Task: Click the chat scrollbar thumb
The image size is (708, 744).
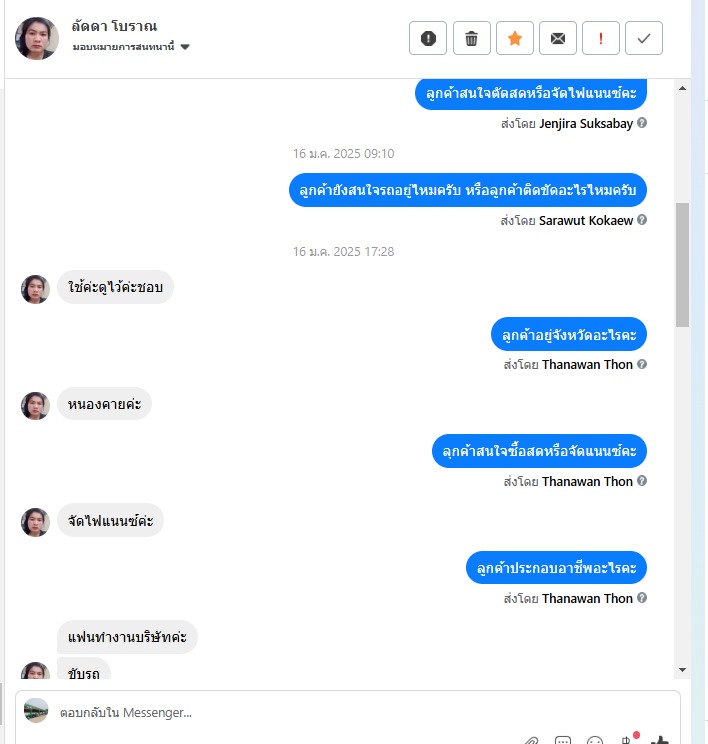Action: click(682, 265)
